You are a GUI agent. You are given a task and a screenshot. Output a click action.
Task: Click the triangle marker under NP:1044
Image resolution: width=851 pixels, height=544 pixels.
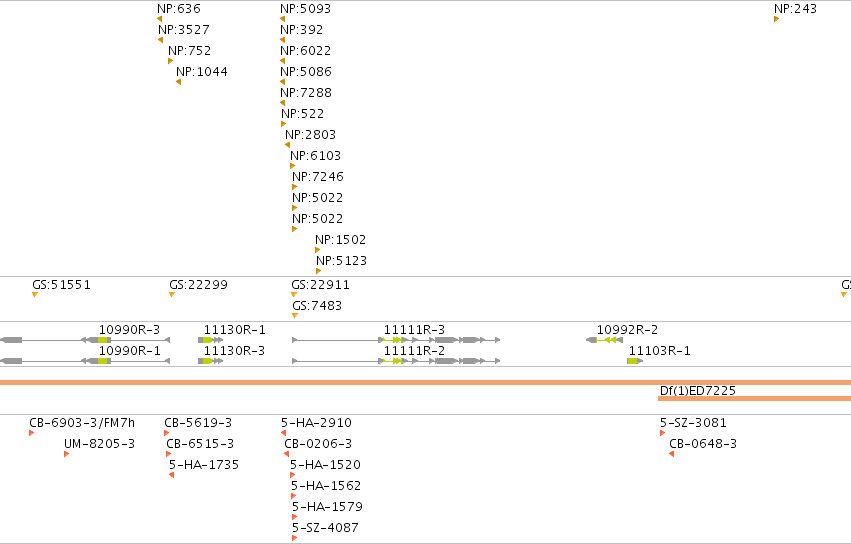[x=179, y=82]
